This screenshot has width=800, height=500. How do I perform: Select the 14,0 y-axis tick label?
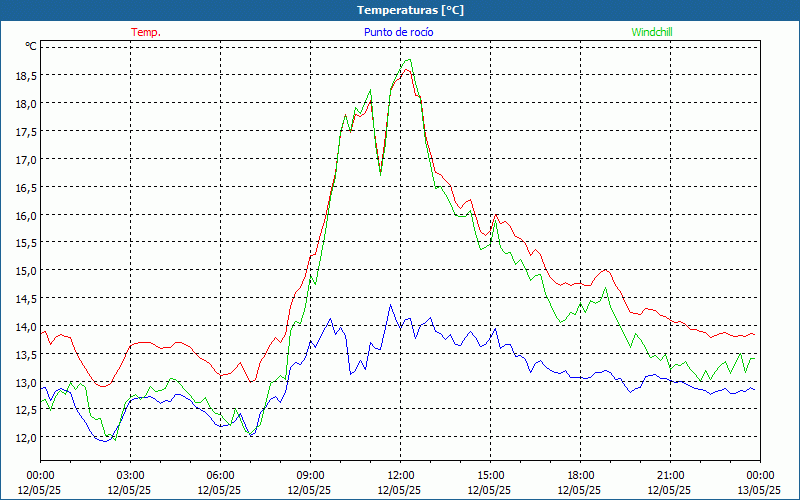tap(25, 327)
